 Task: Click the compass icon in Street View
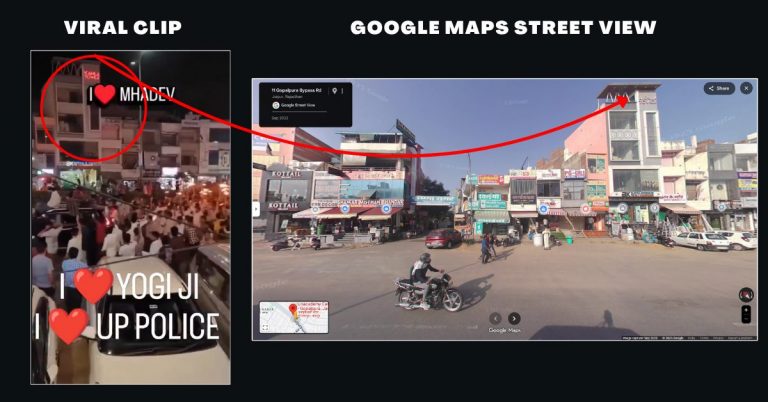[x=745, y=295]
